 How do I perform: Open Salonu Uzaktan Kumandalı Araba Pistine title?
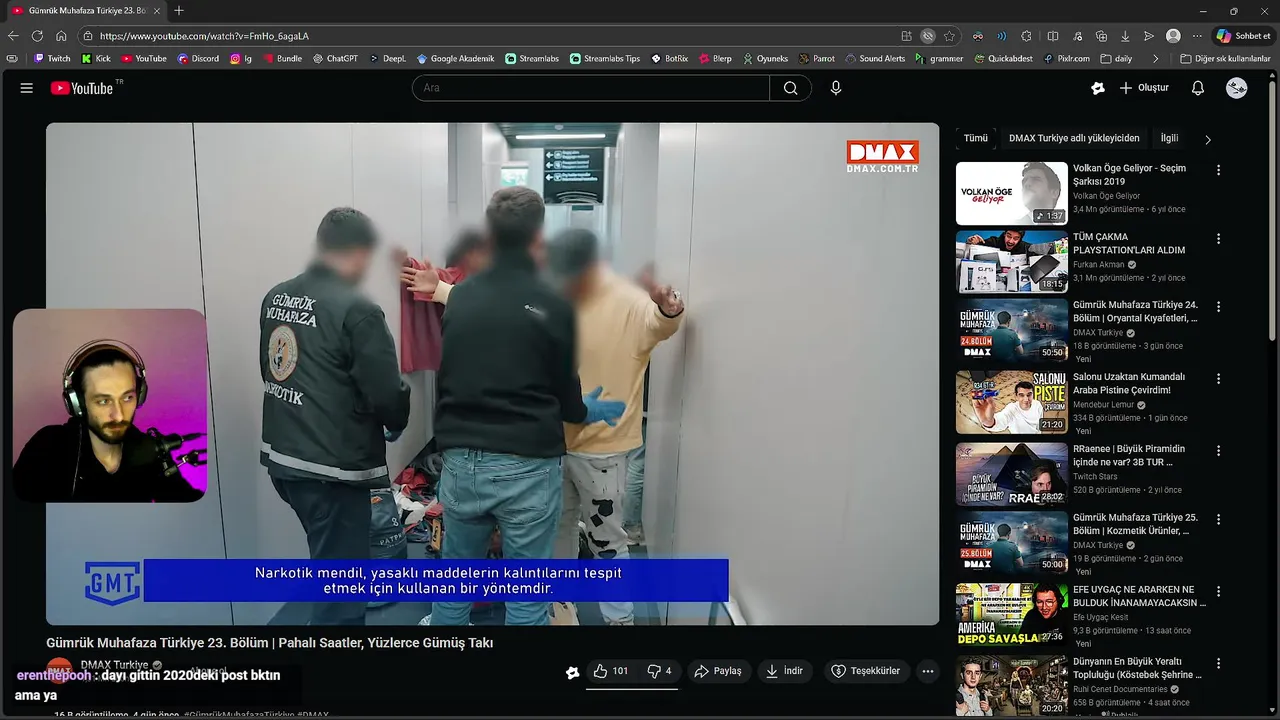[x=1128, y=383]
